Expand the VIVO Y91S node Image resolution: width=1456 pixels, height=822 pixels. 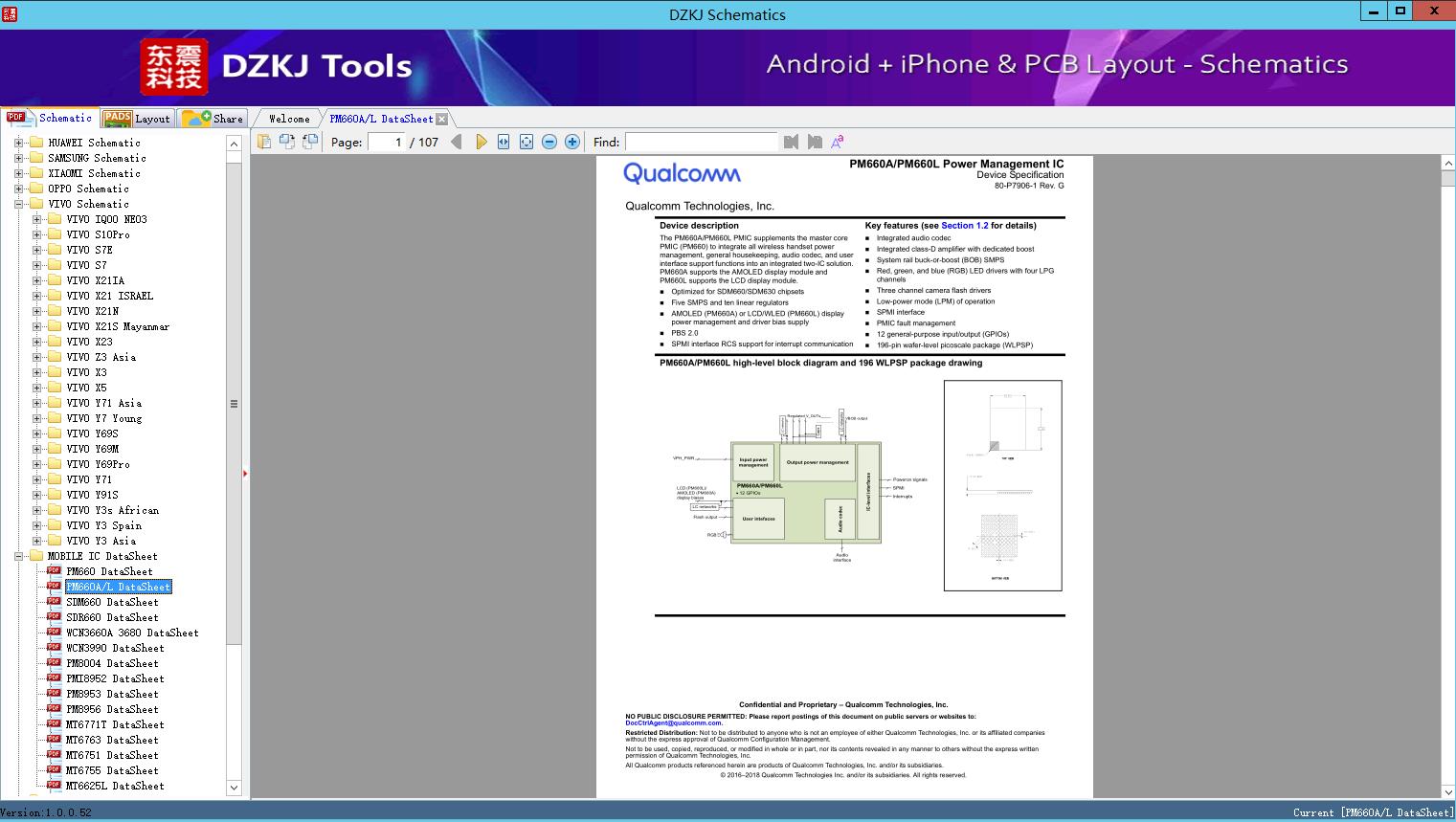pos(36,495)
